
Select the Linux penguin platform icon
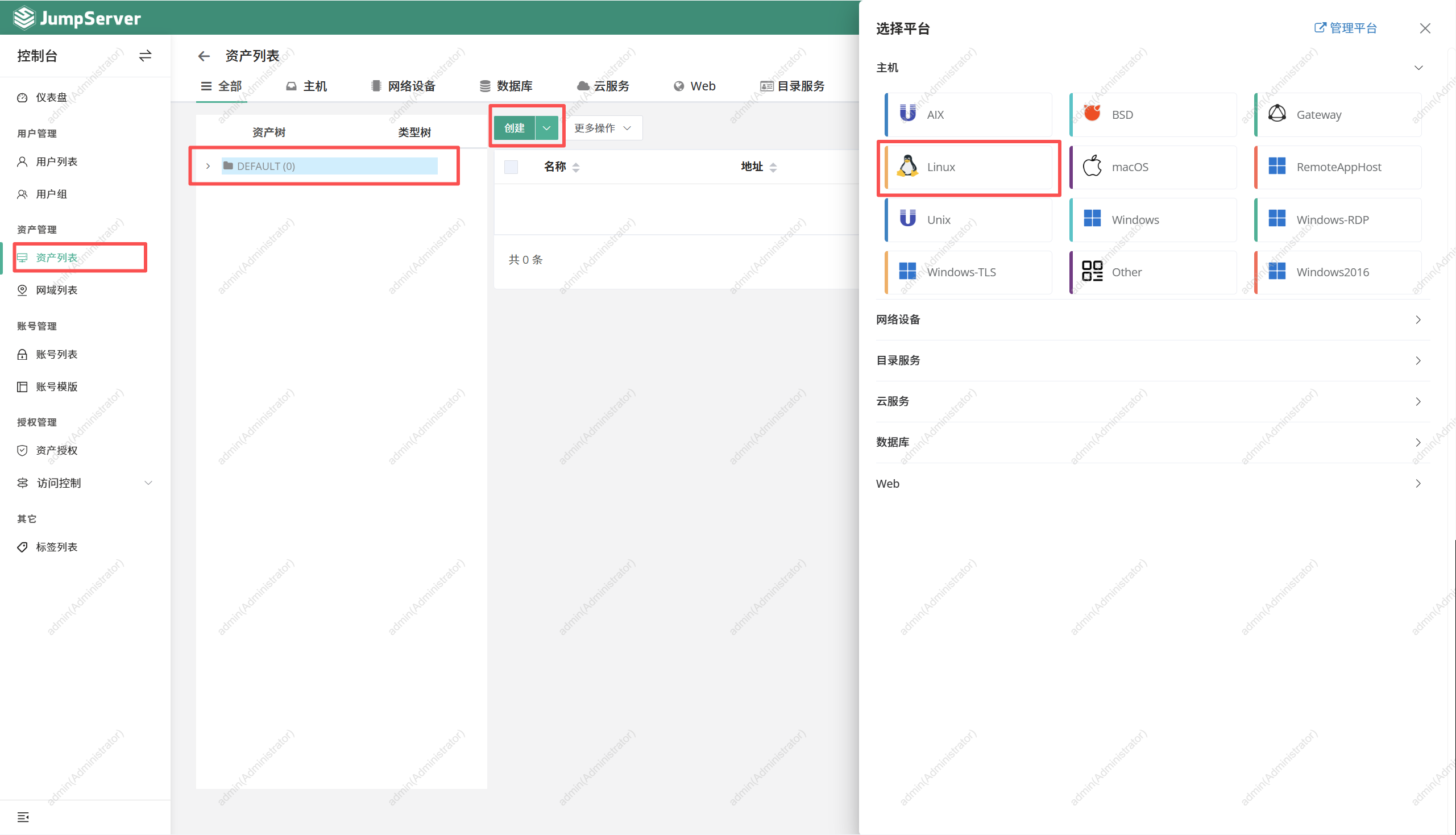point(907,167)
